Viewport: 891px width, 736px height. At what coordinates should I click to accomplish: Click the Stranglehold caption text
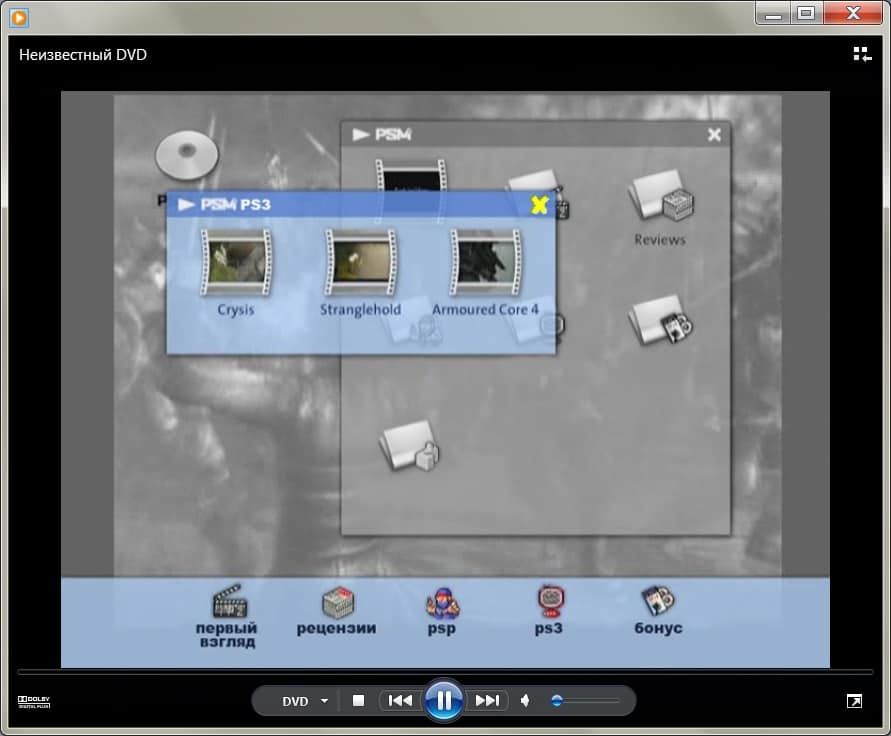(x=360, y=310)
